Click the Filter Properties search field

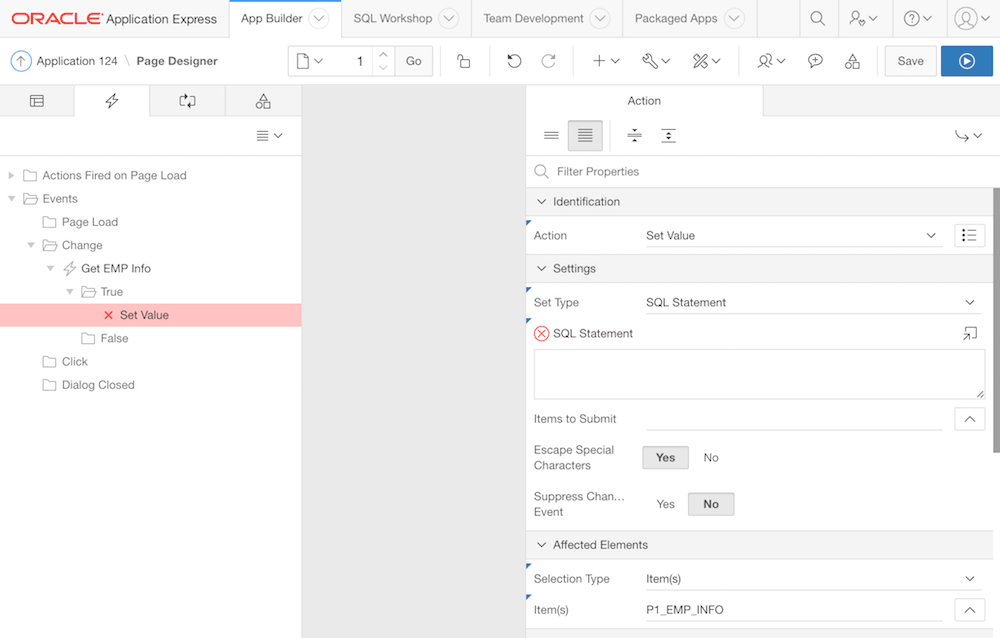point(760,171)
